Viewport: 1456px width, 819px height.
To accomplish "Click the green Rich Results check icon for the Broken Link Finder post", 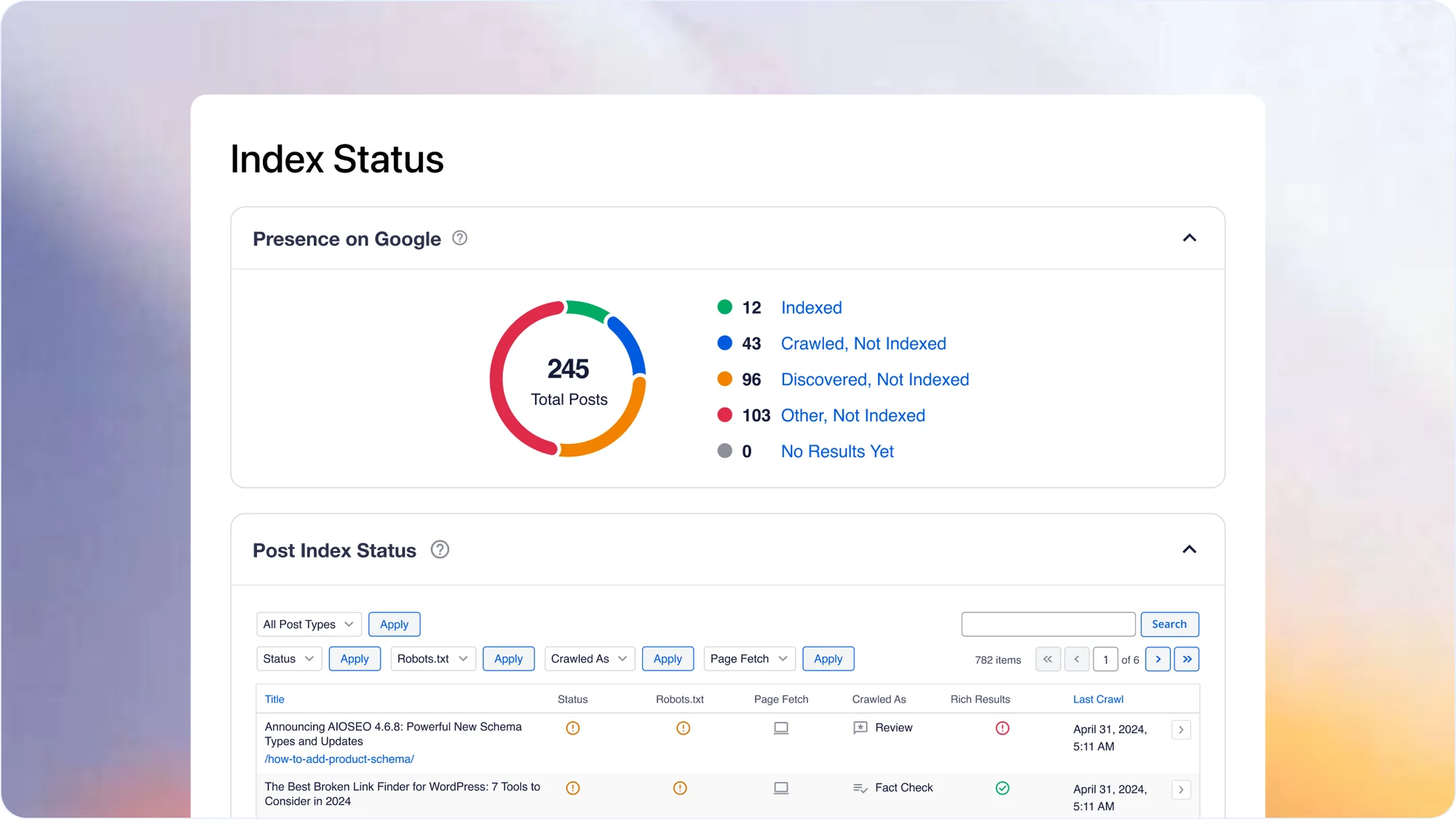I will tap(1002, 788).
